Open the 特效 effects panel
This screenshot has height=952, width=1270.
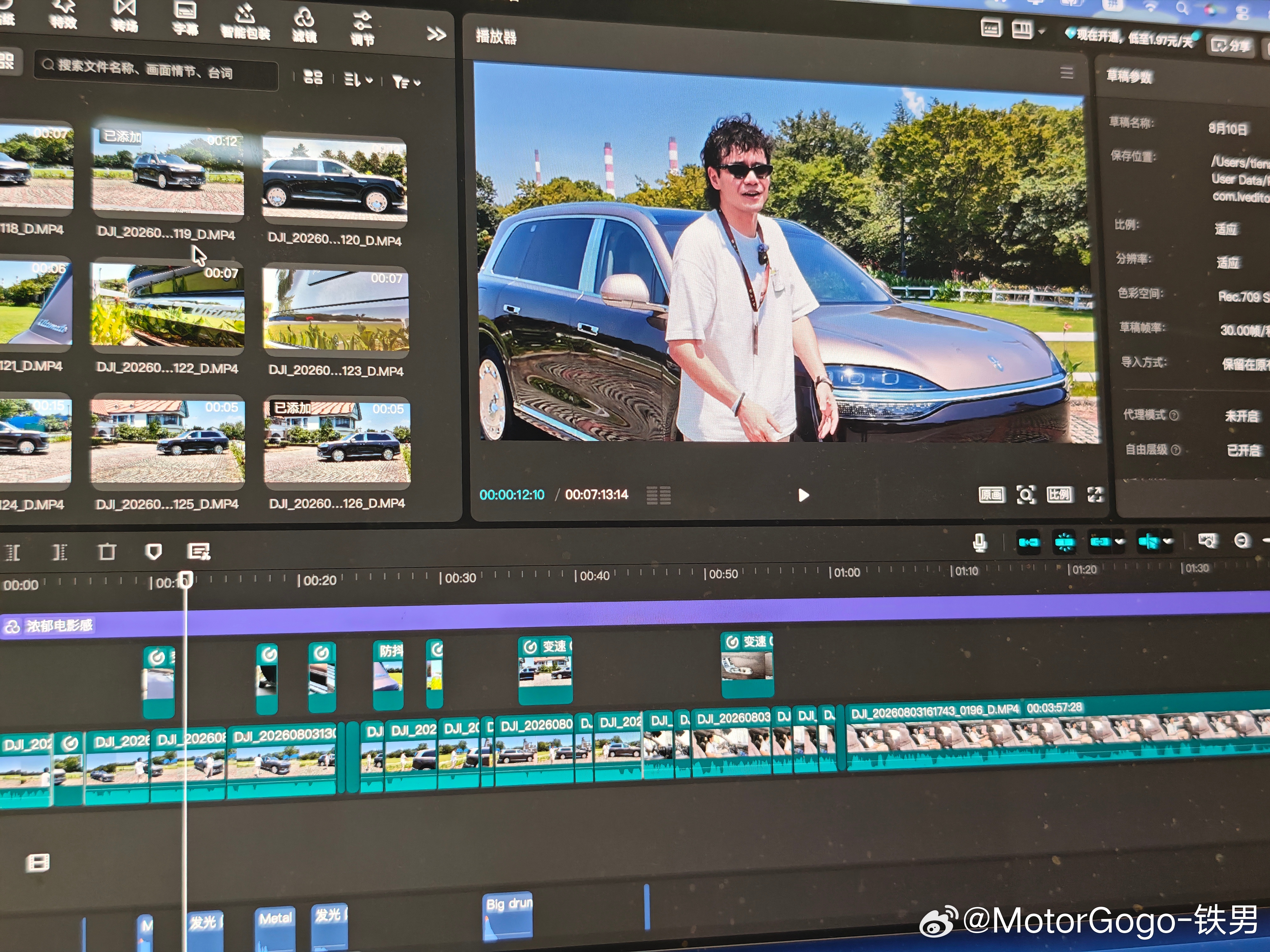[x=63, y=14]
